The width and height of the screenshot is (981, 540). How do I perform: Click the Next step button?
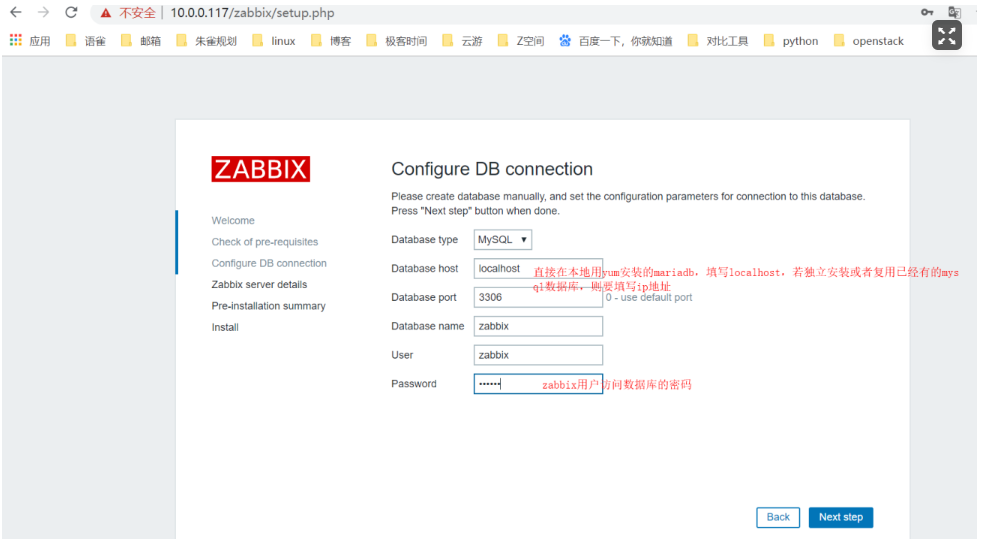point(841,517)
